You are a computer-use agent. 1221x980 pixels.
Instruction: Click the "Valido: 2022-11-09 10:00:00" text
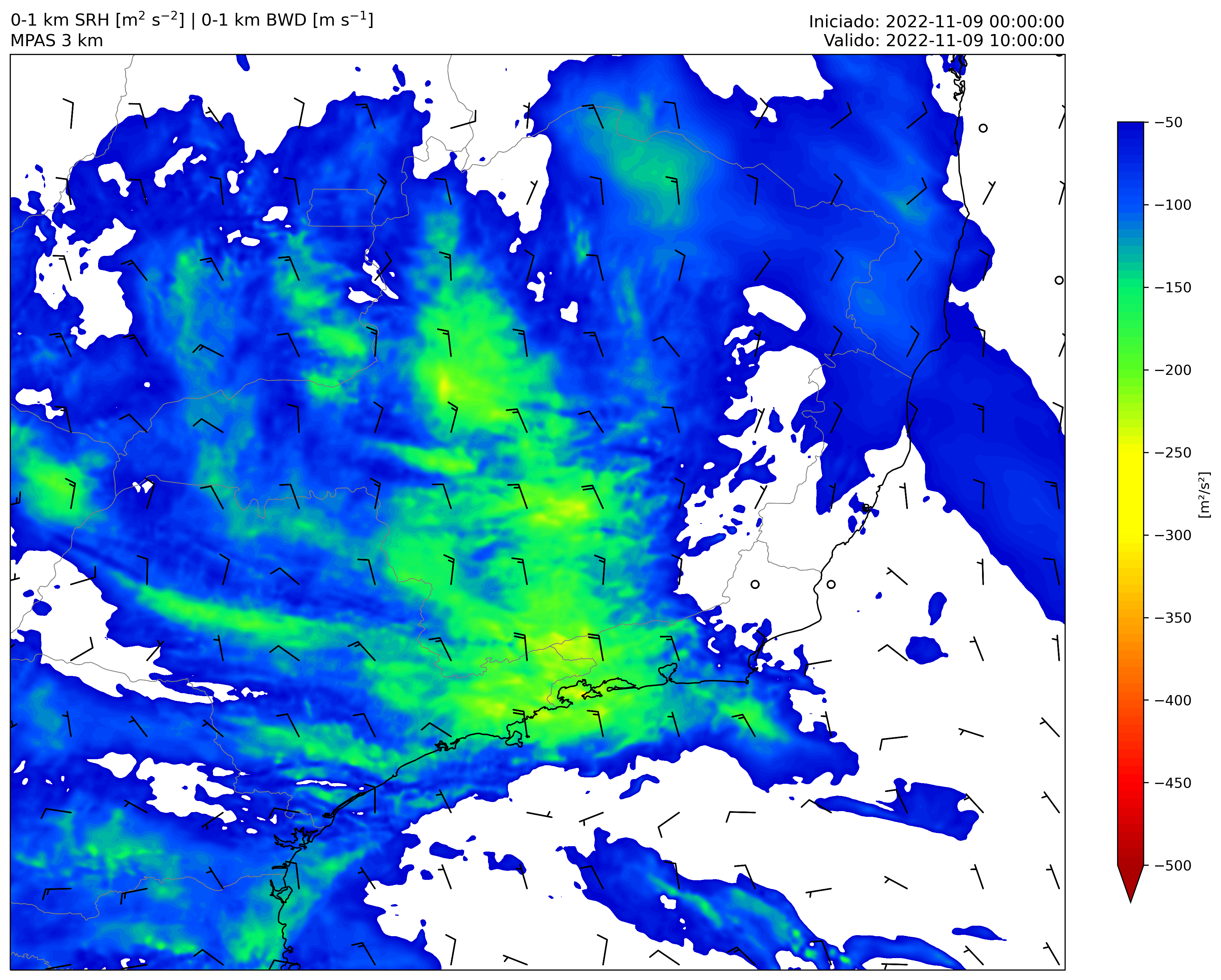944,41
